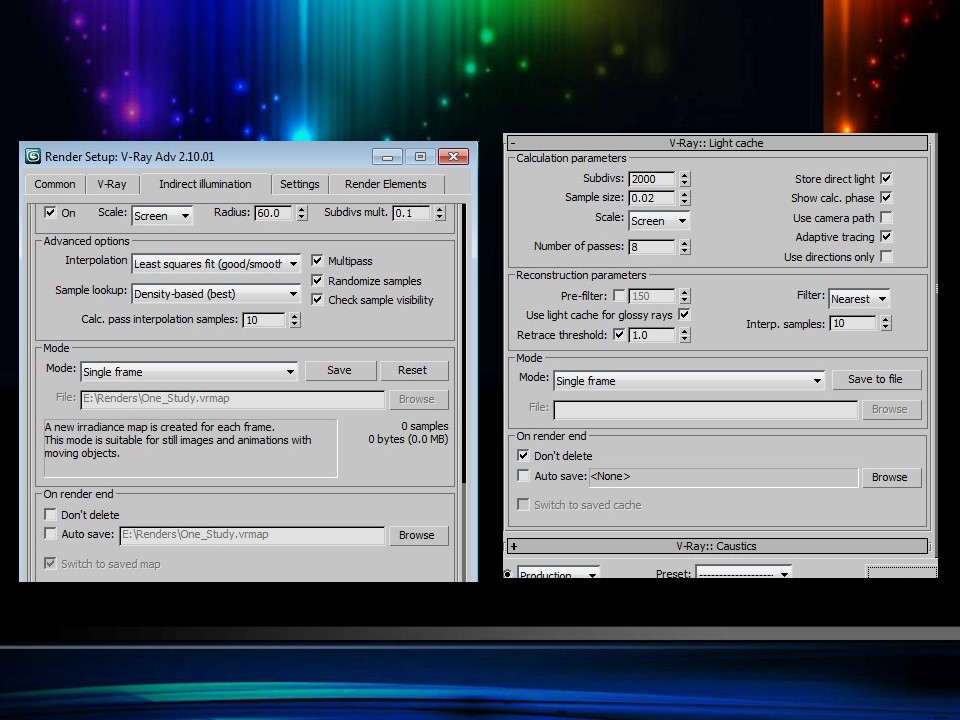Screen dimensions: 960x720
Task: Click the light cache Subdivs spinner
Action: click(x=685, y=179)
